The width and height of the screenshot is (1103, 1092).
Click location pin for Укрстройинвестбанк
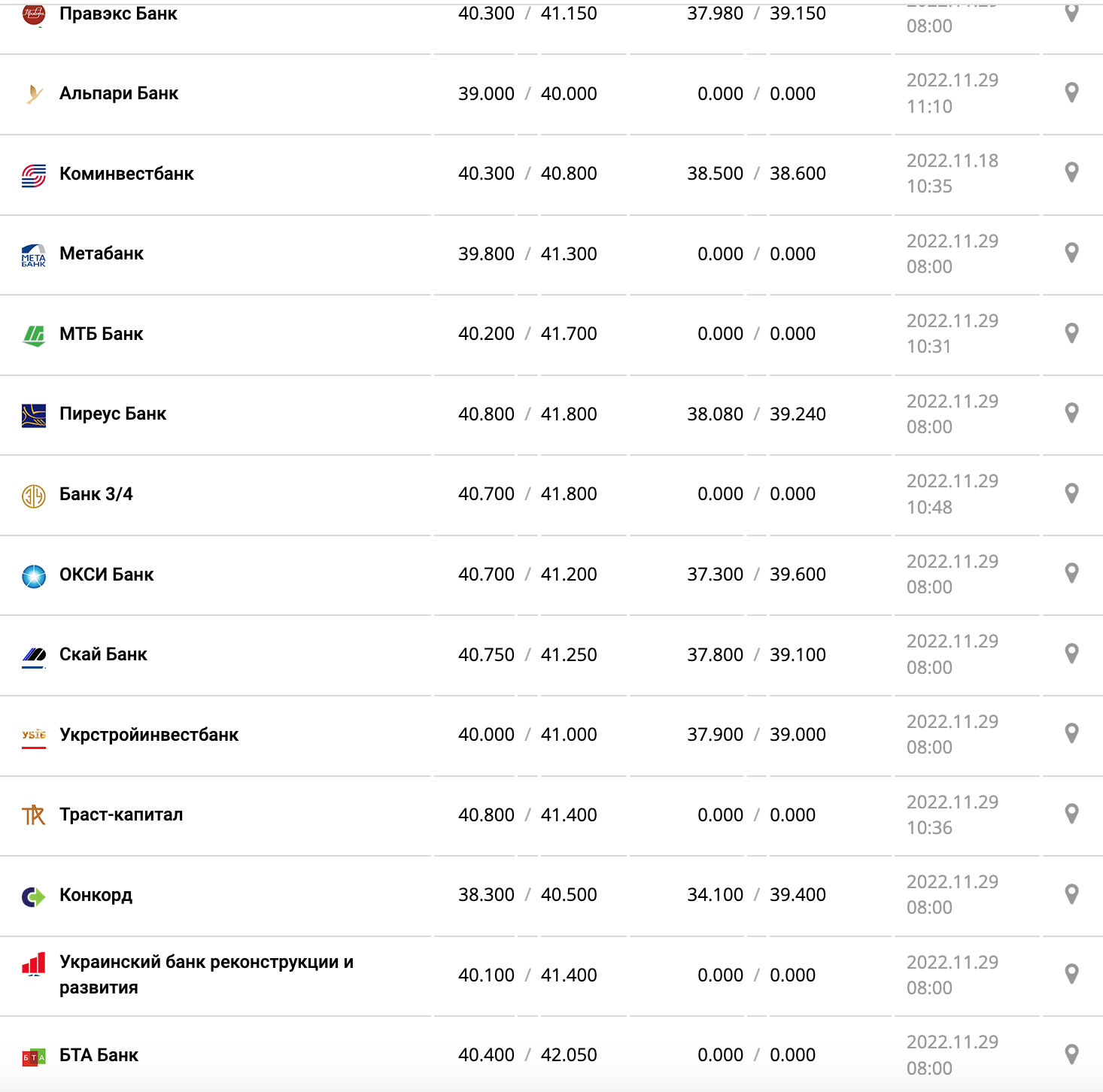[1072, 733]
